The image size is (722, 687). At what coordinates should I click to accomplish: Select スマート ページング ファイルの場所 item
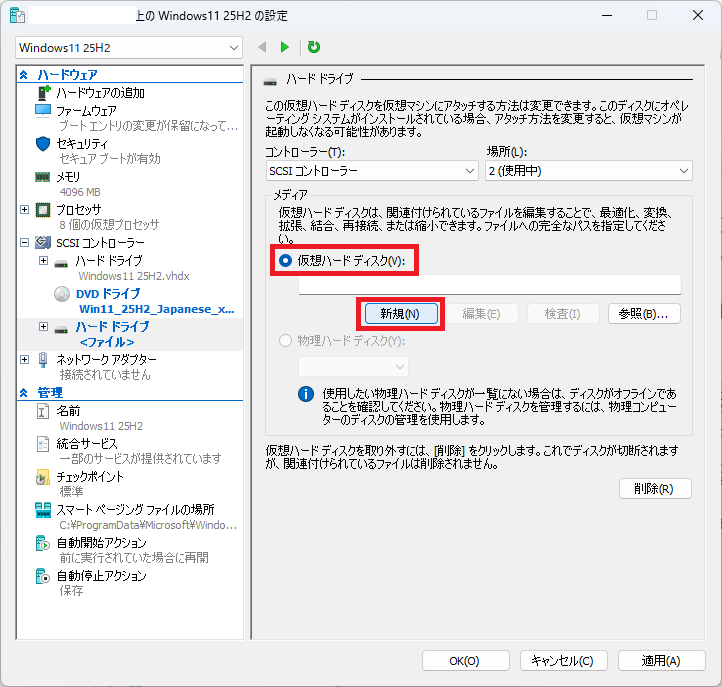coord(135,510)
